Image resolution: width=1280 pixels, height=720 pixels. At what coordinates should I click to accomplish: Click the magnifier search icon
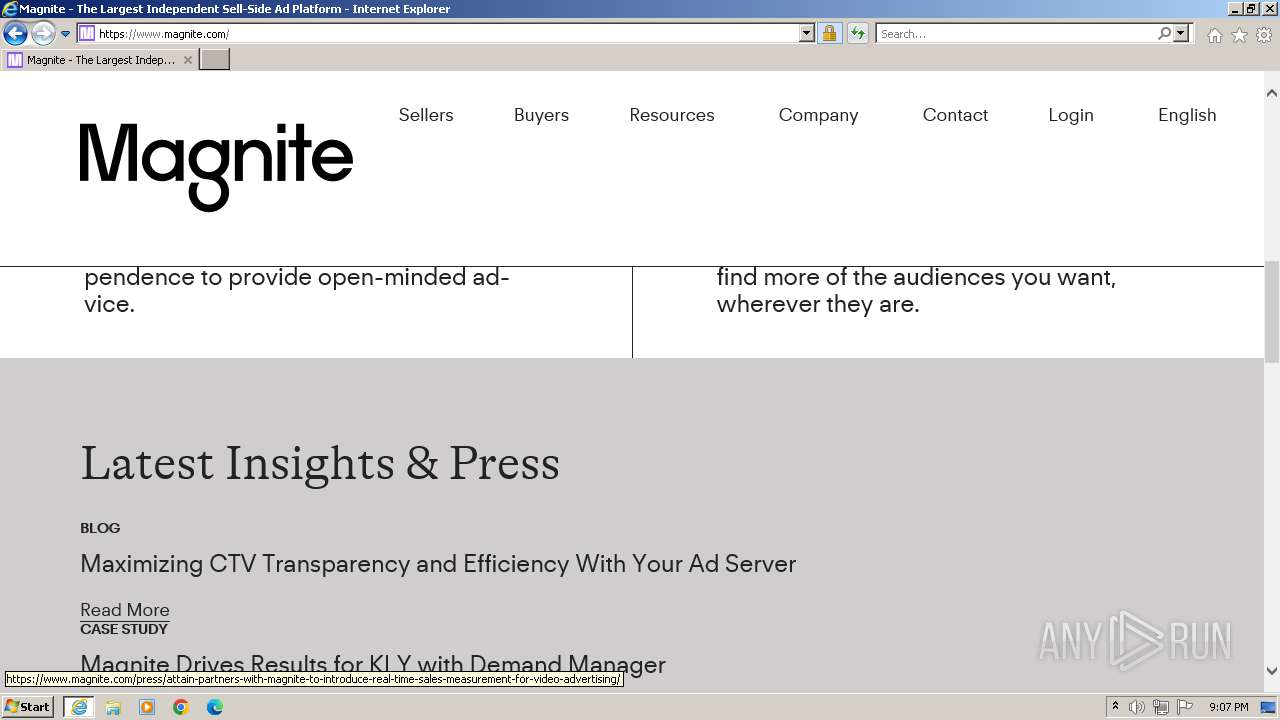coord(1164,34)
